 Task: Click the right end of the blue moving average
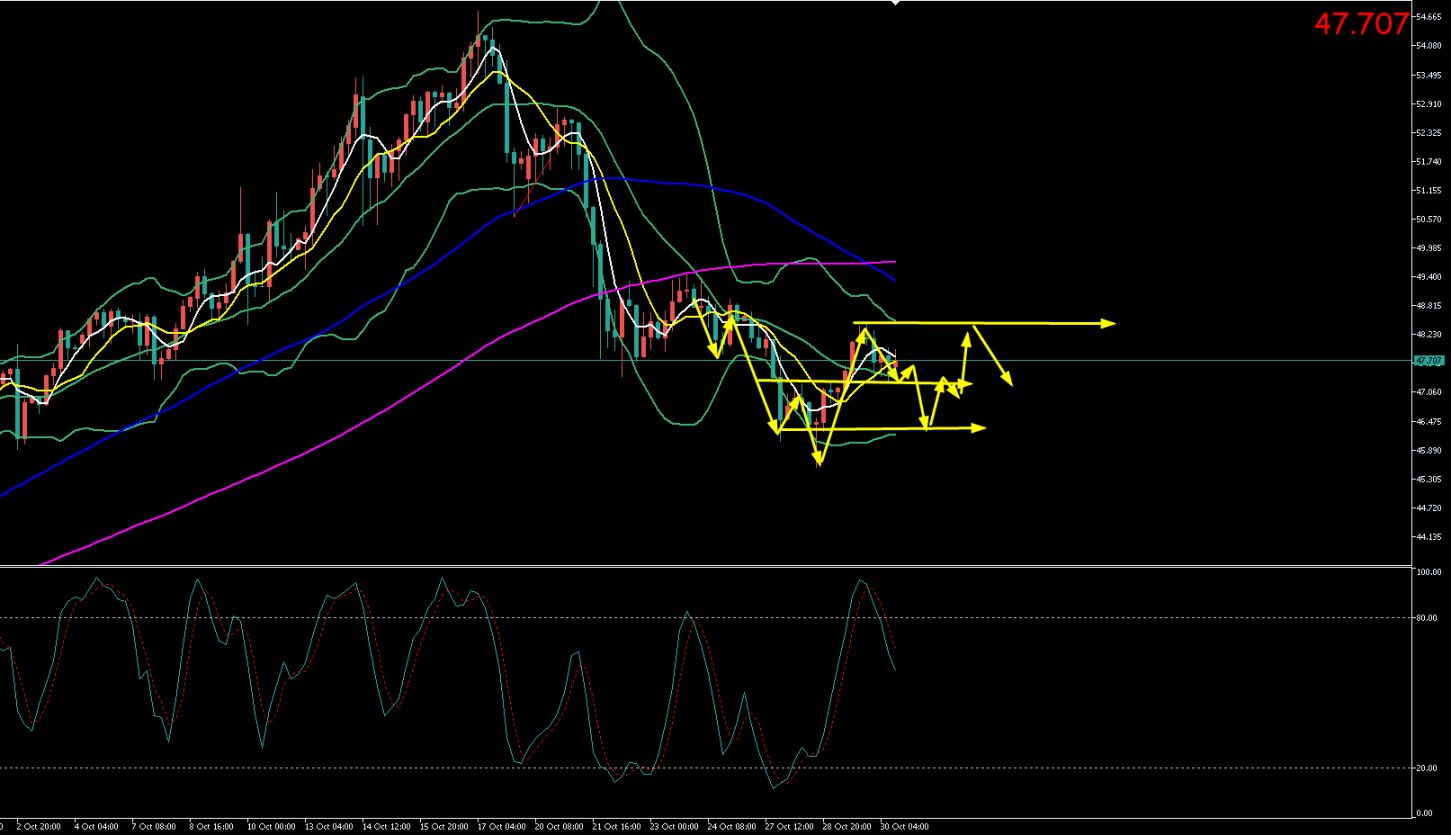click(x=894, y=280)
